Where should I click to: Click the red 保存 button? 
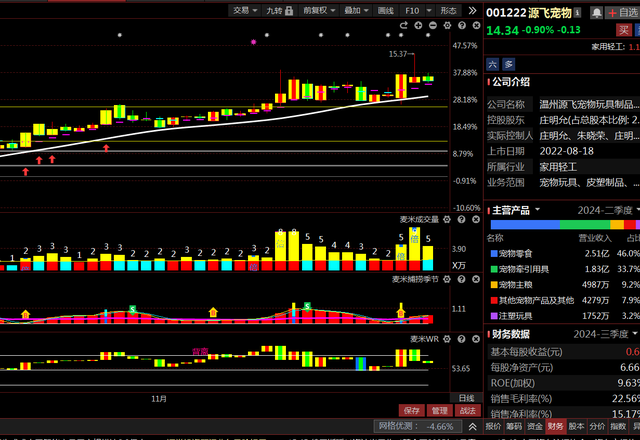[411, 410]
